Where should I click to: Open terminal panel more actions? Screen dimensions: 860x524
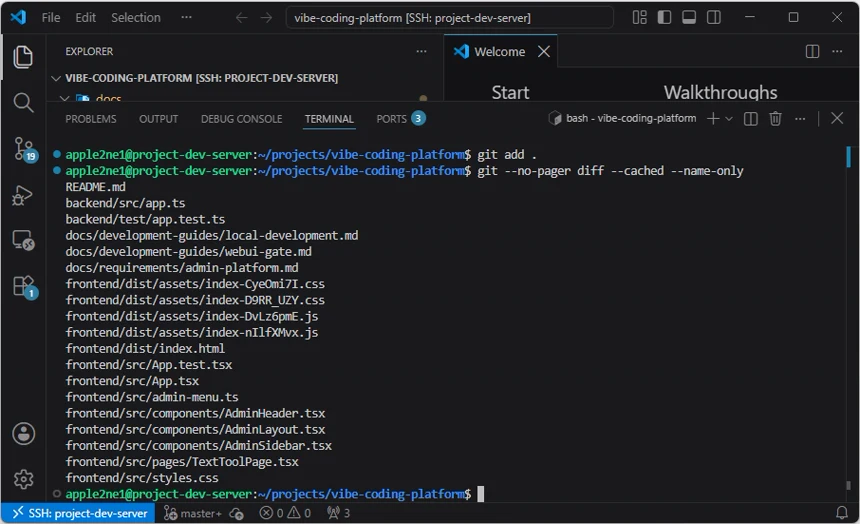[x=800, y=119]
